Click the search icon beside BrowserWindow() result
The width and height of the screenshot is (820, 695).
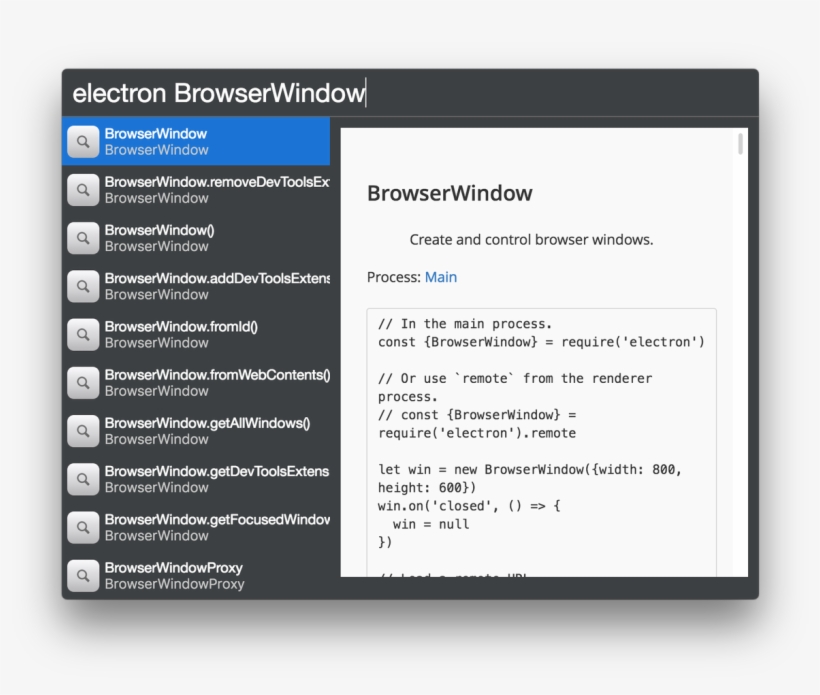click(x=83, y=238)
